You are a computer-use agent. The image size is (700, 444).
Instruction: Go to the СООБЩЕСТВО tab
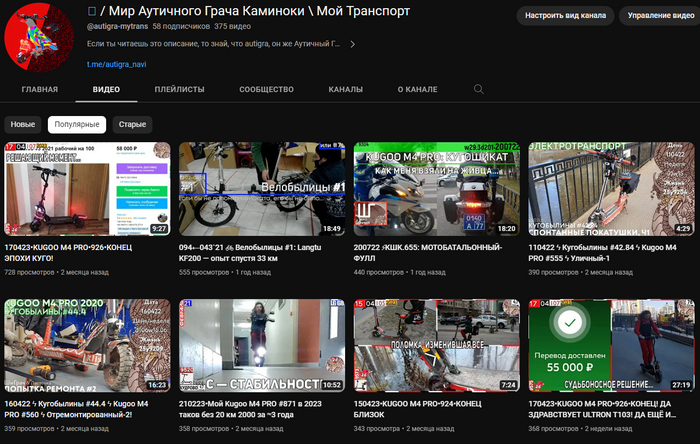pos(266,89)
